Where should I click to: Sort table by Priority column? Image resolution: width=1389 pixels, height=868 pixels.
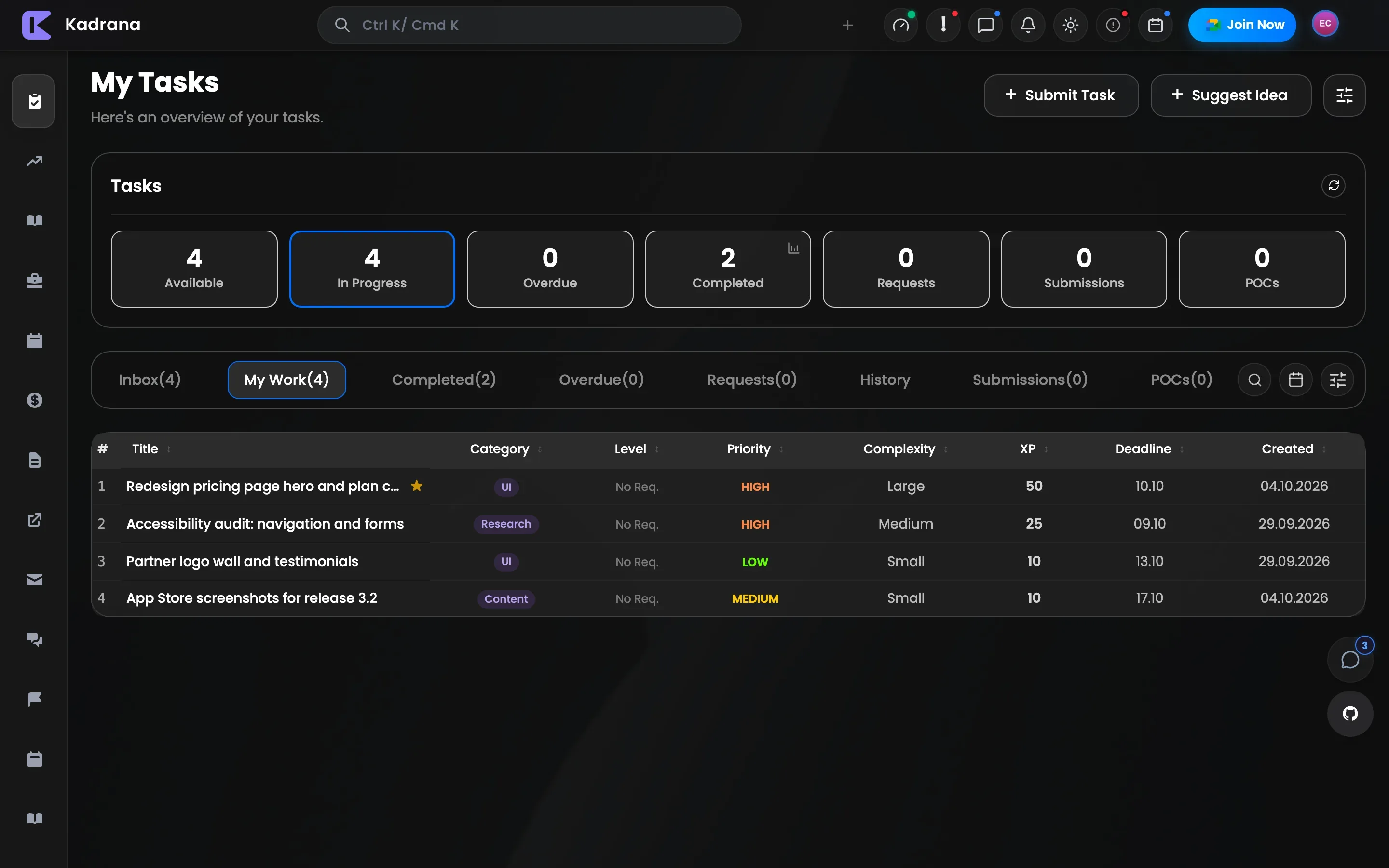755,449
